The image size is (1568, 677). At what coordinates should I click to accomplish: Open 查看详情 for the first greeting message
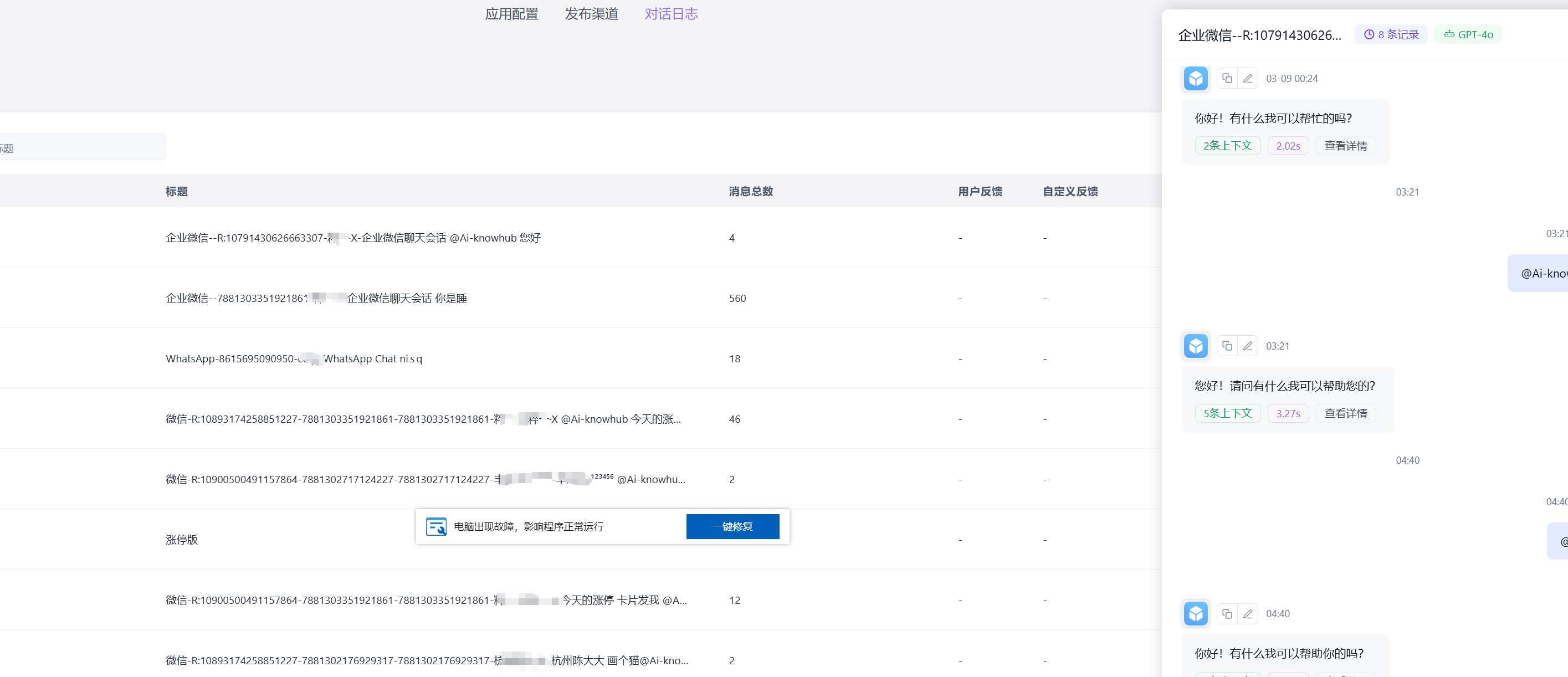pos(1346,145)
